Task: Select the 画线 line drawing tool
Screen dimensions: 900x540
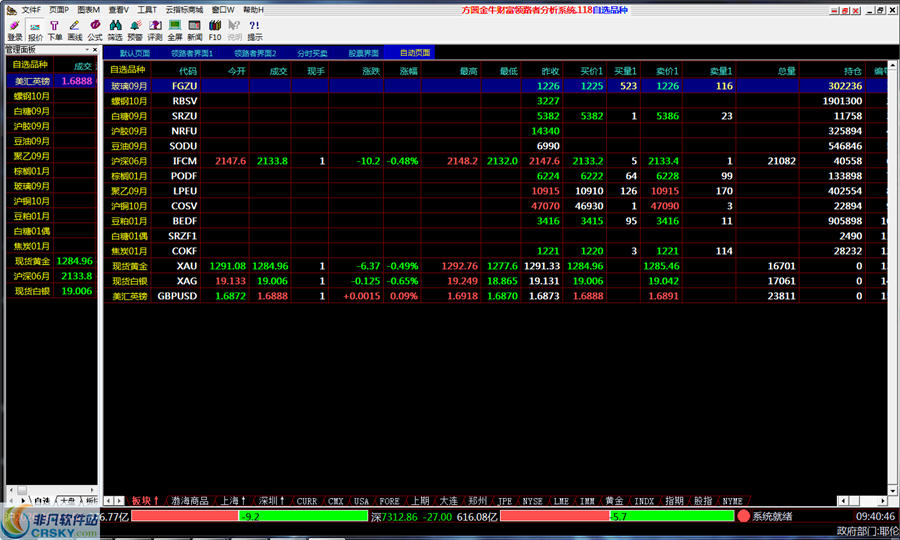Action: click(x=75, y=29)
